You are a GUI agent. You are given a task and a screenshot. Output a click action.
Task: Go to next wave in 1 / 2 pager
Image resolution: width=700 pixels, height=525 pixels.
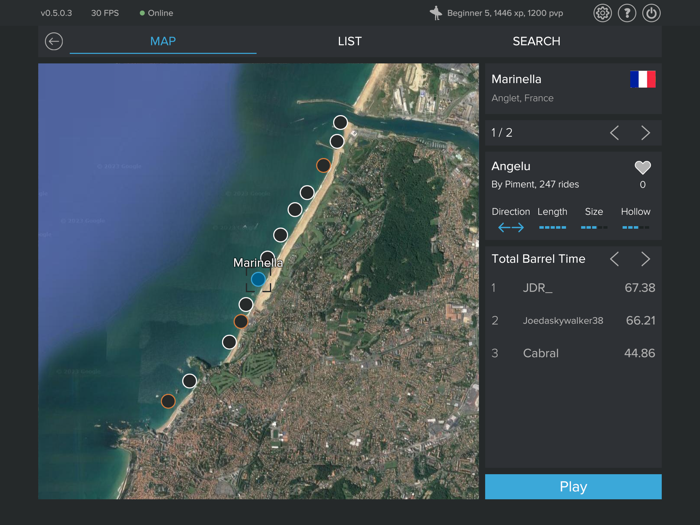click(x=646, y=133)
